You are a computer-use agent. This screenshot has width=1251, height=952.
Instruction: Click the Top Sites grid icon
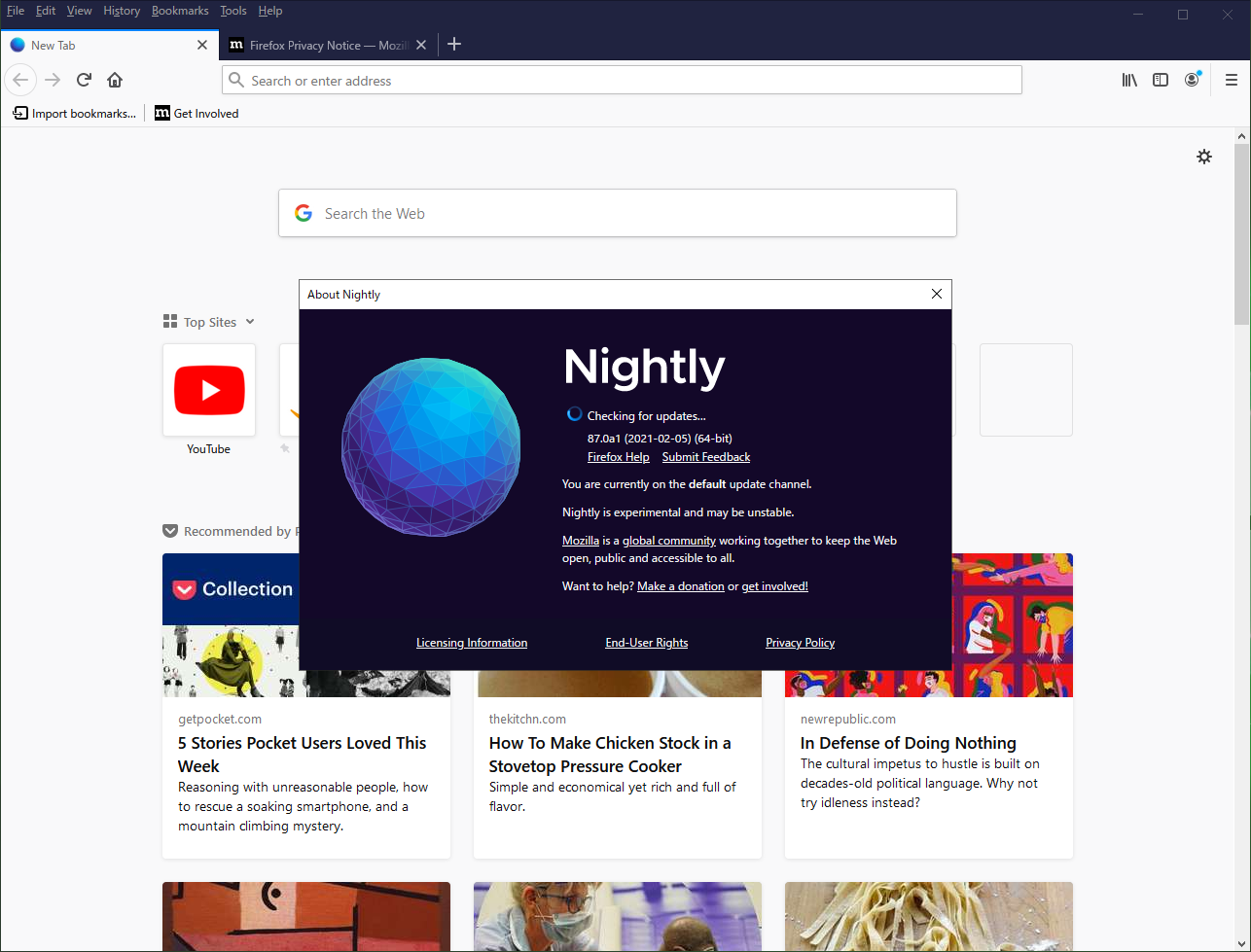coord(170,322)
